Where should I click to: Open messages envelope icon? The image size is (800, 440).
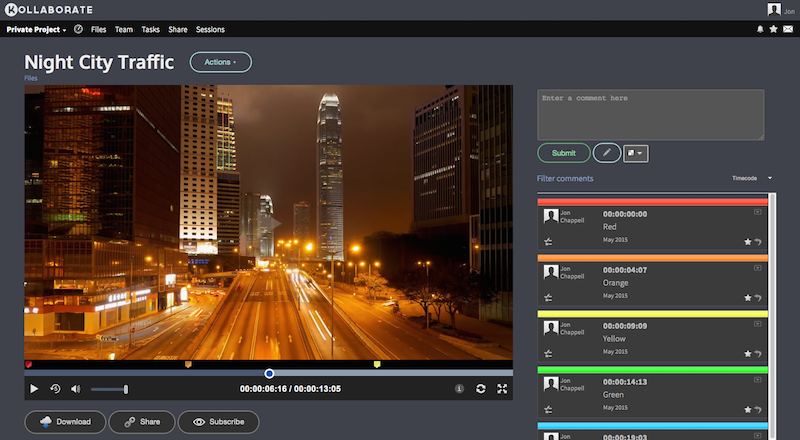788,30
